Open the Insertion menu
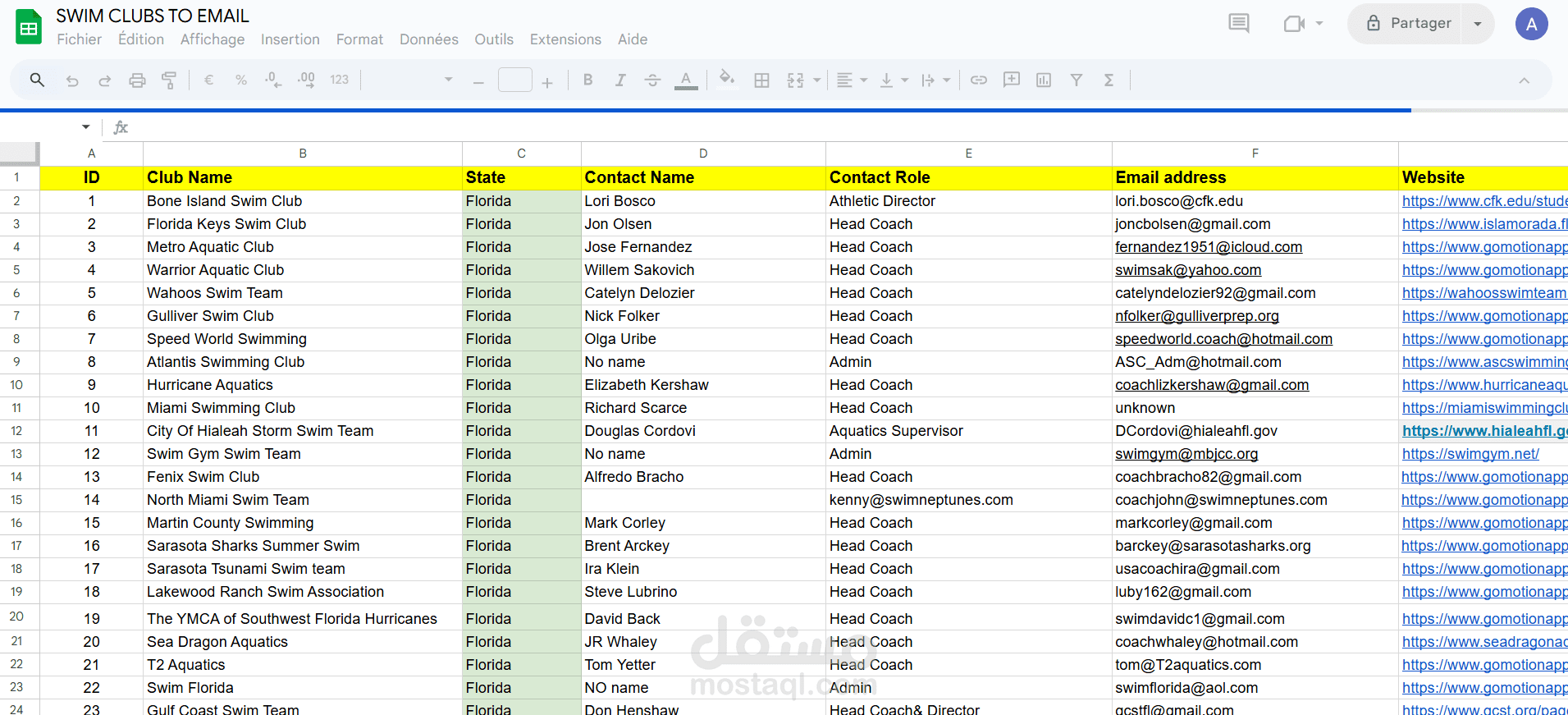 290,39
